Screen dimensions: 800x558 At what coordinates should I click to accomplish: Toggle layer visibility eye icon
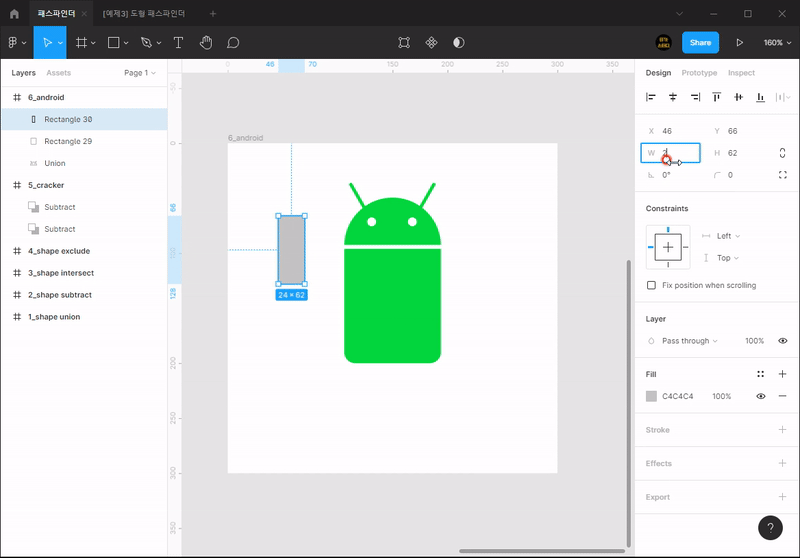coord(782,341)
